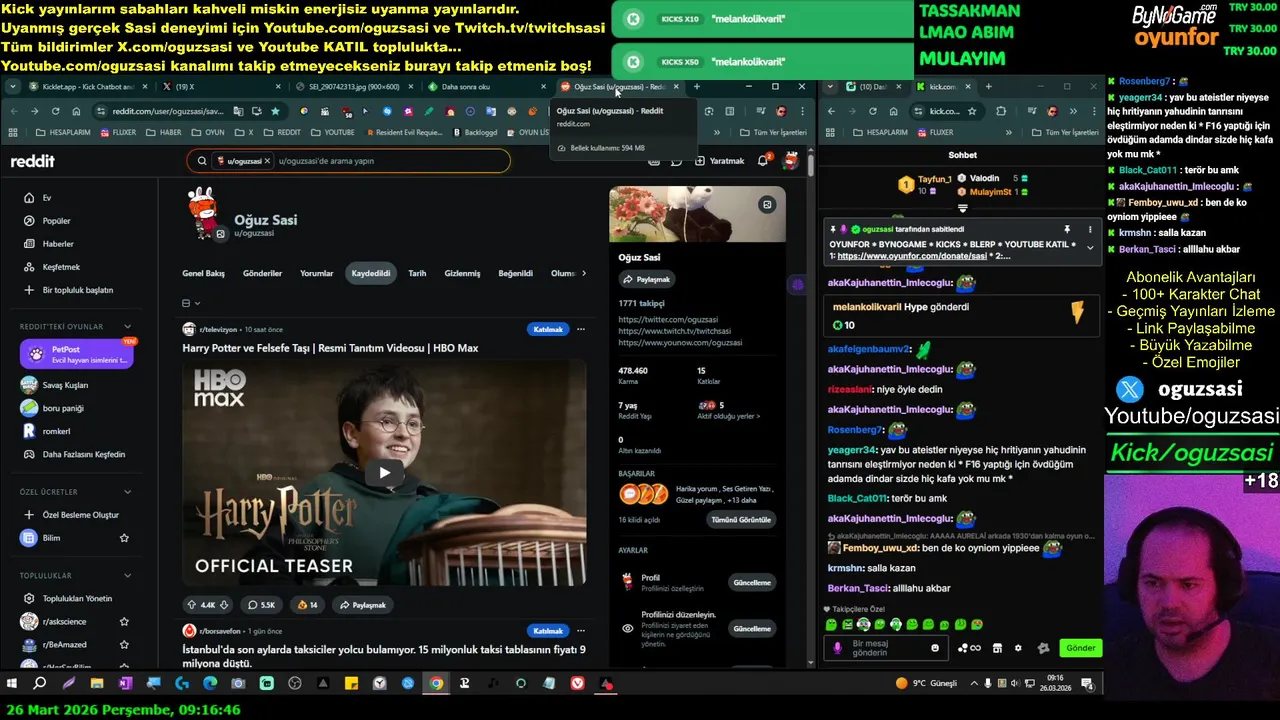Send chat message with Gönder button
Viewport: 1280px width, 720px height.
[1081, 648]
